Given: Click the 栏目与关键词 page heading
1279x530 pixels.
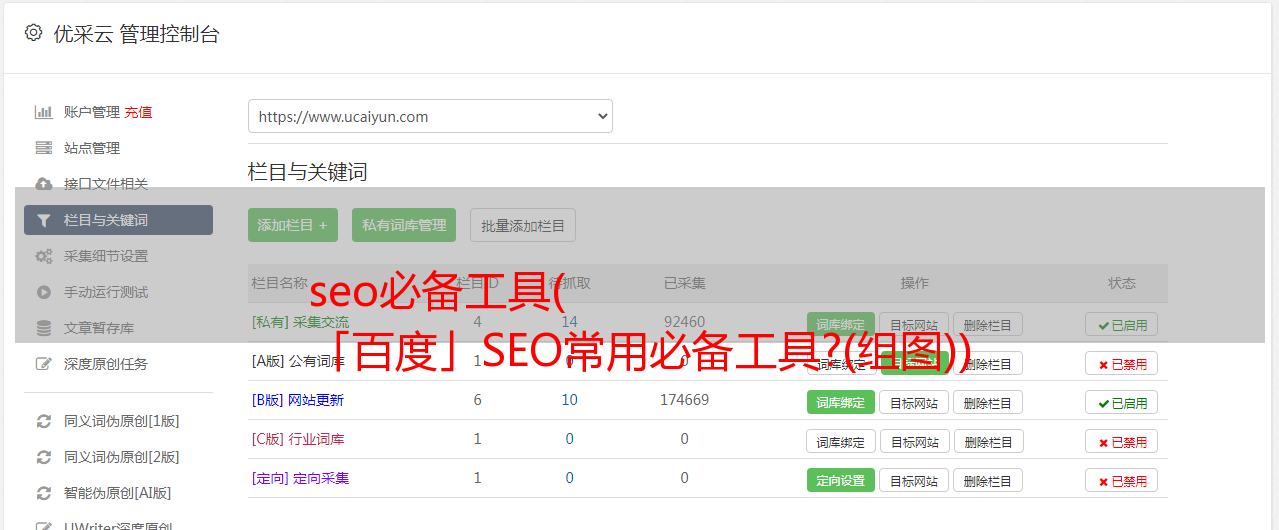Looking at the screenshot, I should [x=308, y=172].
